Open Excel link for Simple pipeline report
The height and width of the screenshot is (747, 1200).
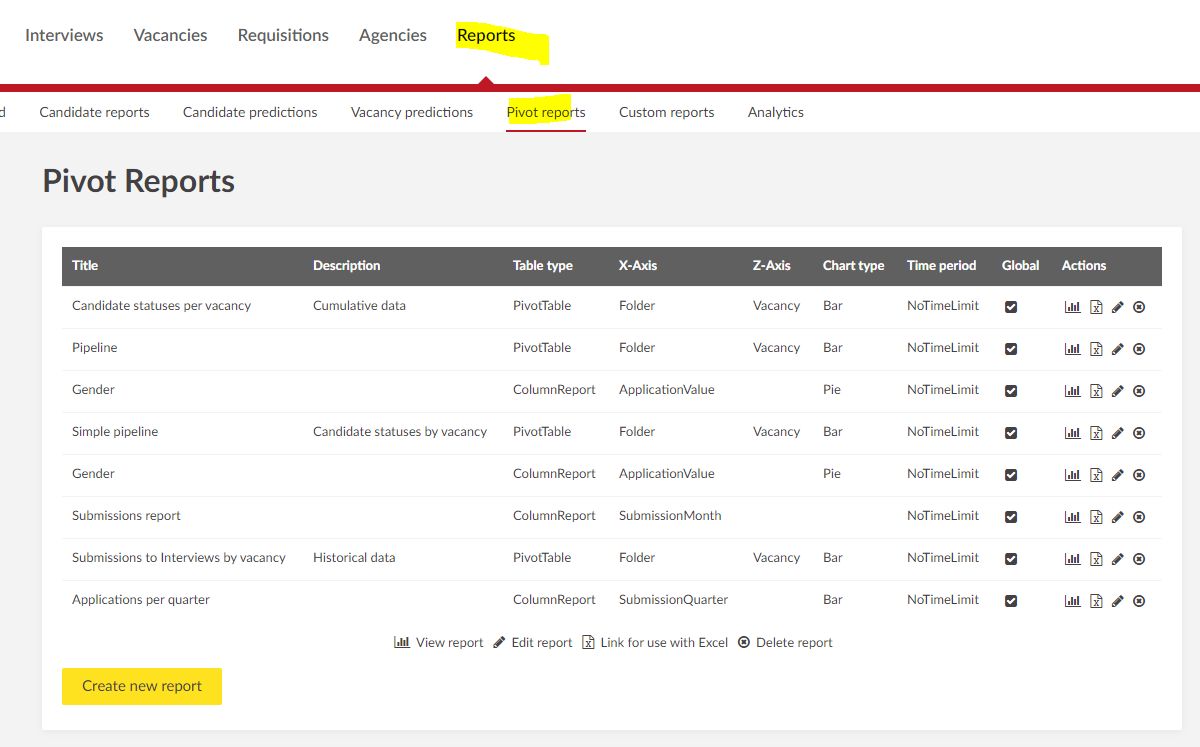point(1096,433)
